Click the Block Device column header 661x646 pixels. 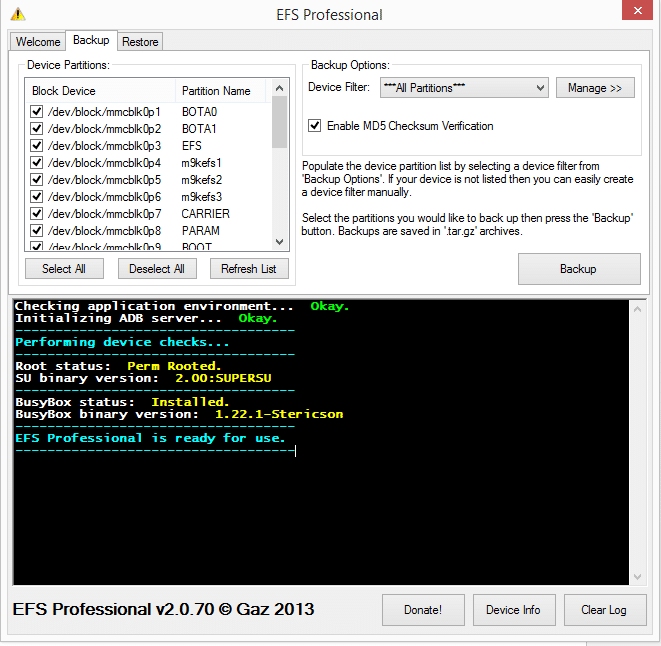tap(101, 91)
